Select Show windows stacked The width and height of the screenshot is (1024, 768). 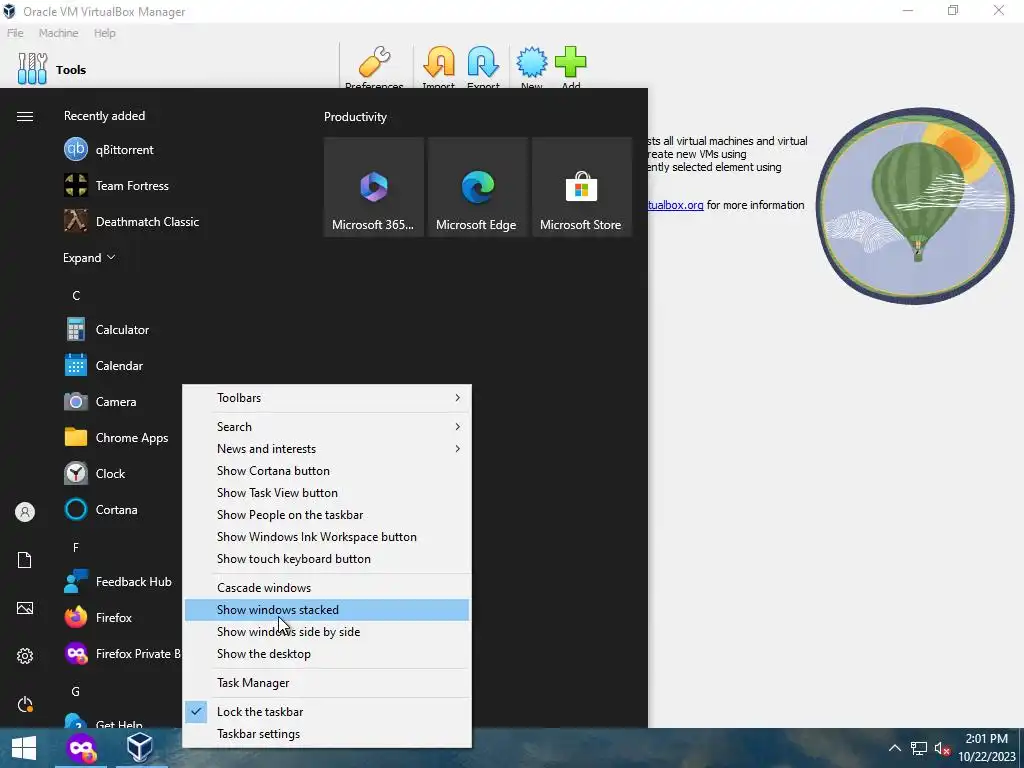click(327, 610)
